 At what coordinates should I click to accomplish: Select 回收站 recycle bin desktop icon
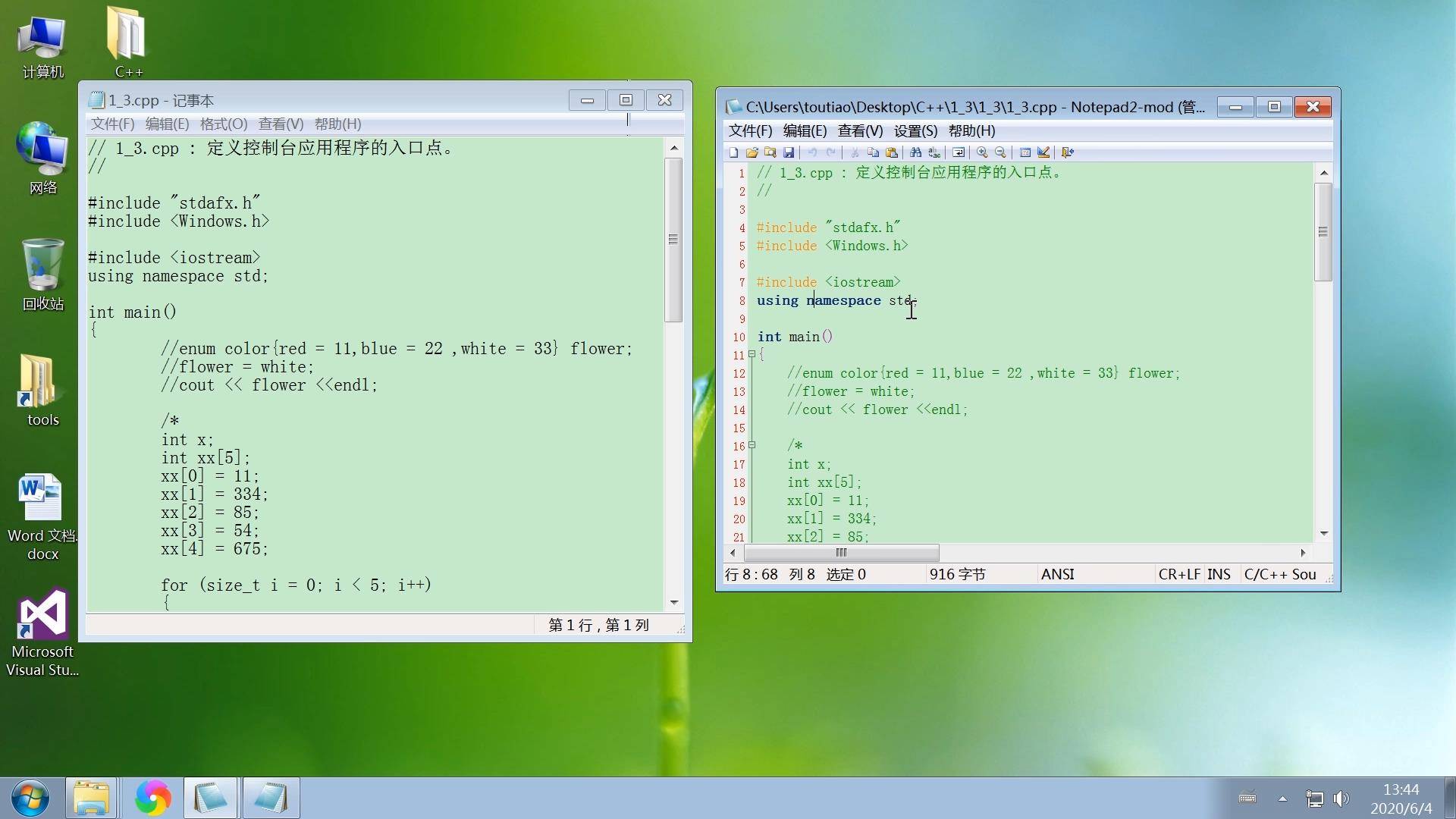click(x=43, y=275)
